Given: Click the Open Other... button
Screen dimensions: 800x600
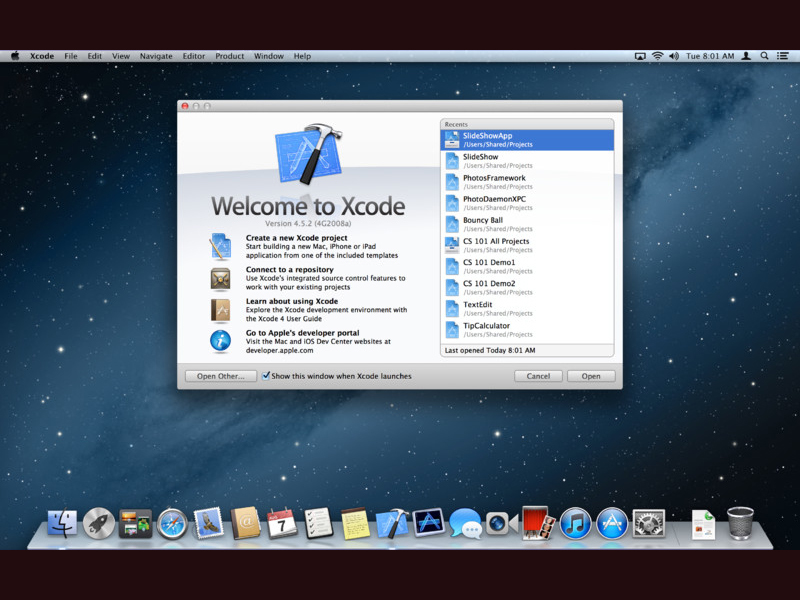Looking at the screenshot, I should (220, 376).
